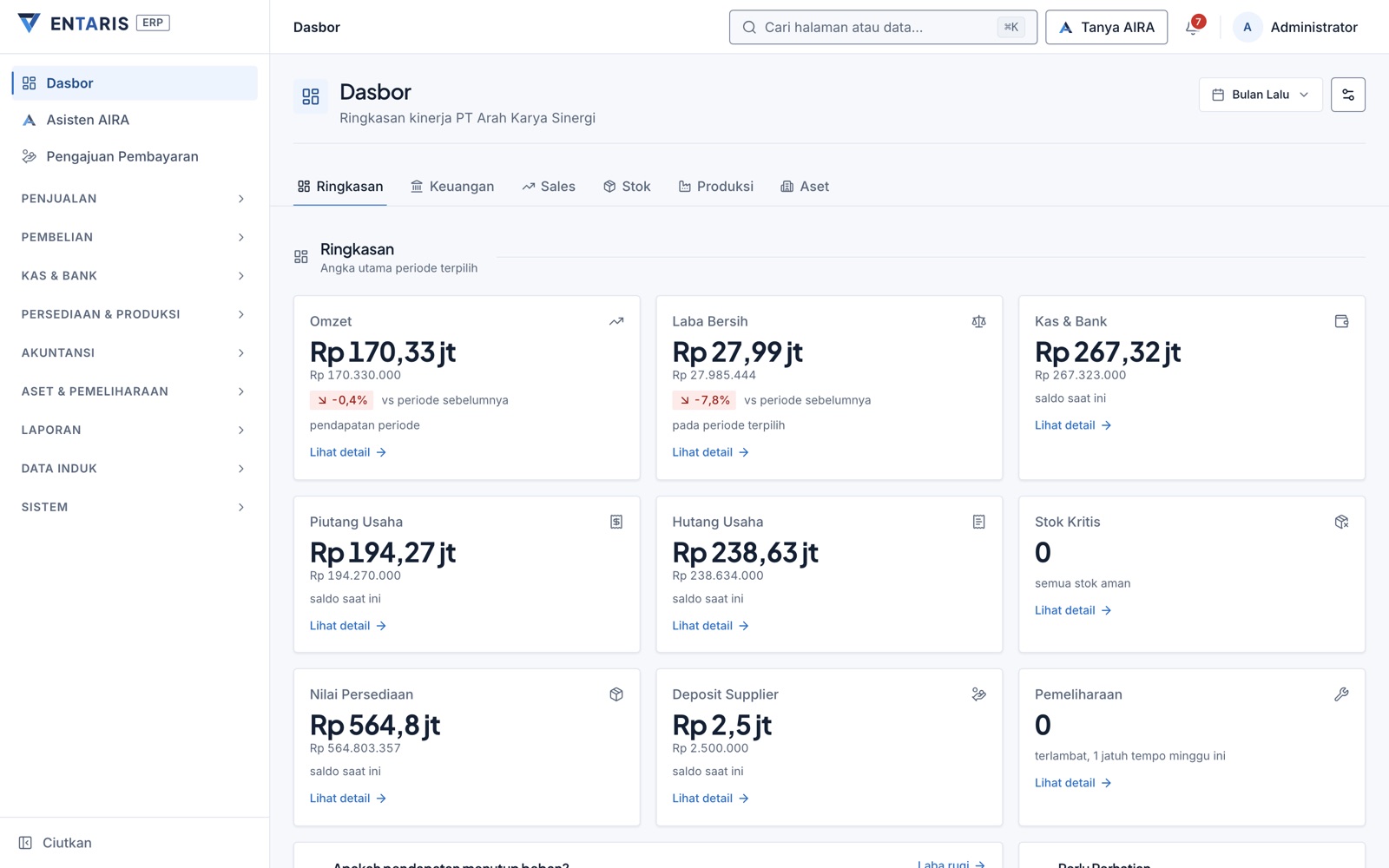Viewport: 1389px width, 868px height.
Task: Open Lihat detail under Nilai Persediaan
Action: pos(348,799)
